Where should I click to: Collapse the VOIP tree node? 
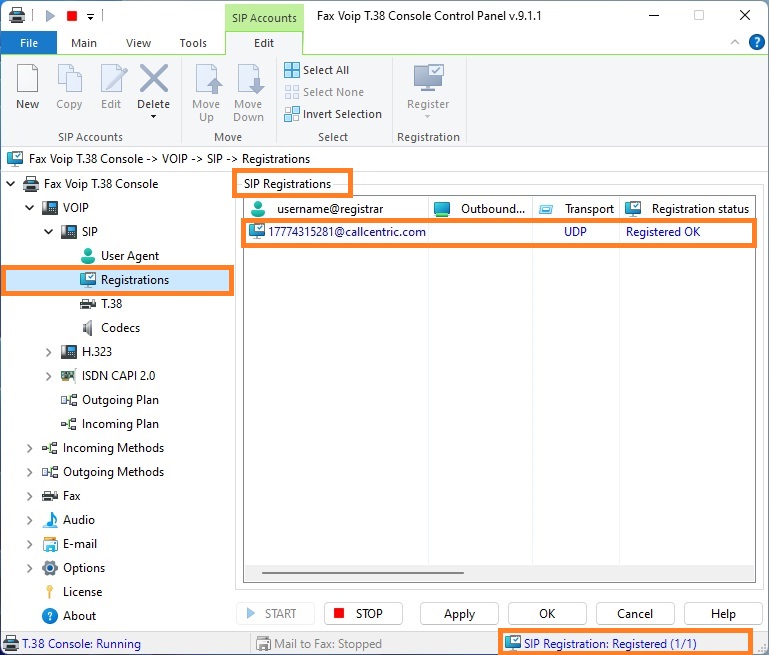(x=30, y=208)
